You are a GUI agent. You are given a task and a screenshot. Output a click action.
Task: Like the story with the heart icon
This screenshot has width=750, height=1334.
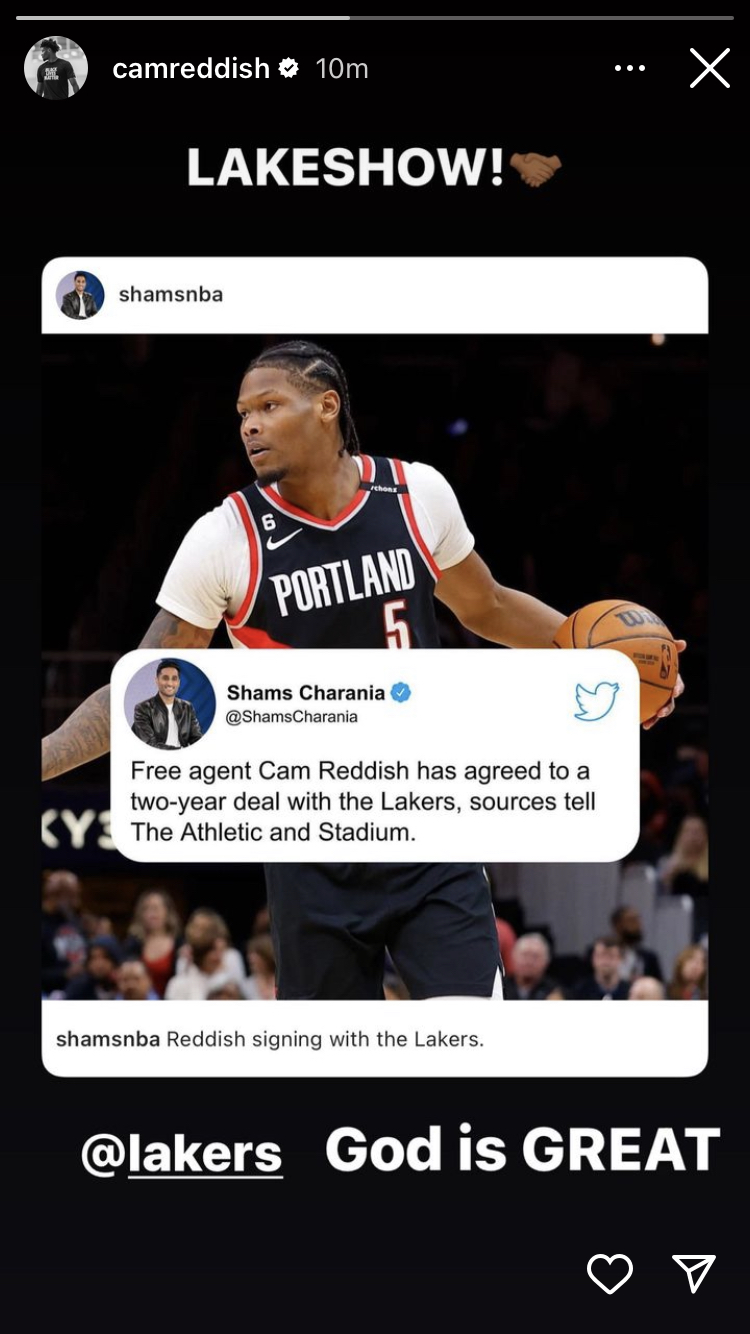[x=610, y=1273]
